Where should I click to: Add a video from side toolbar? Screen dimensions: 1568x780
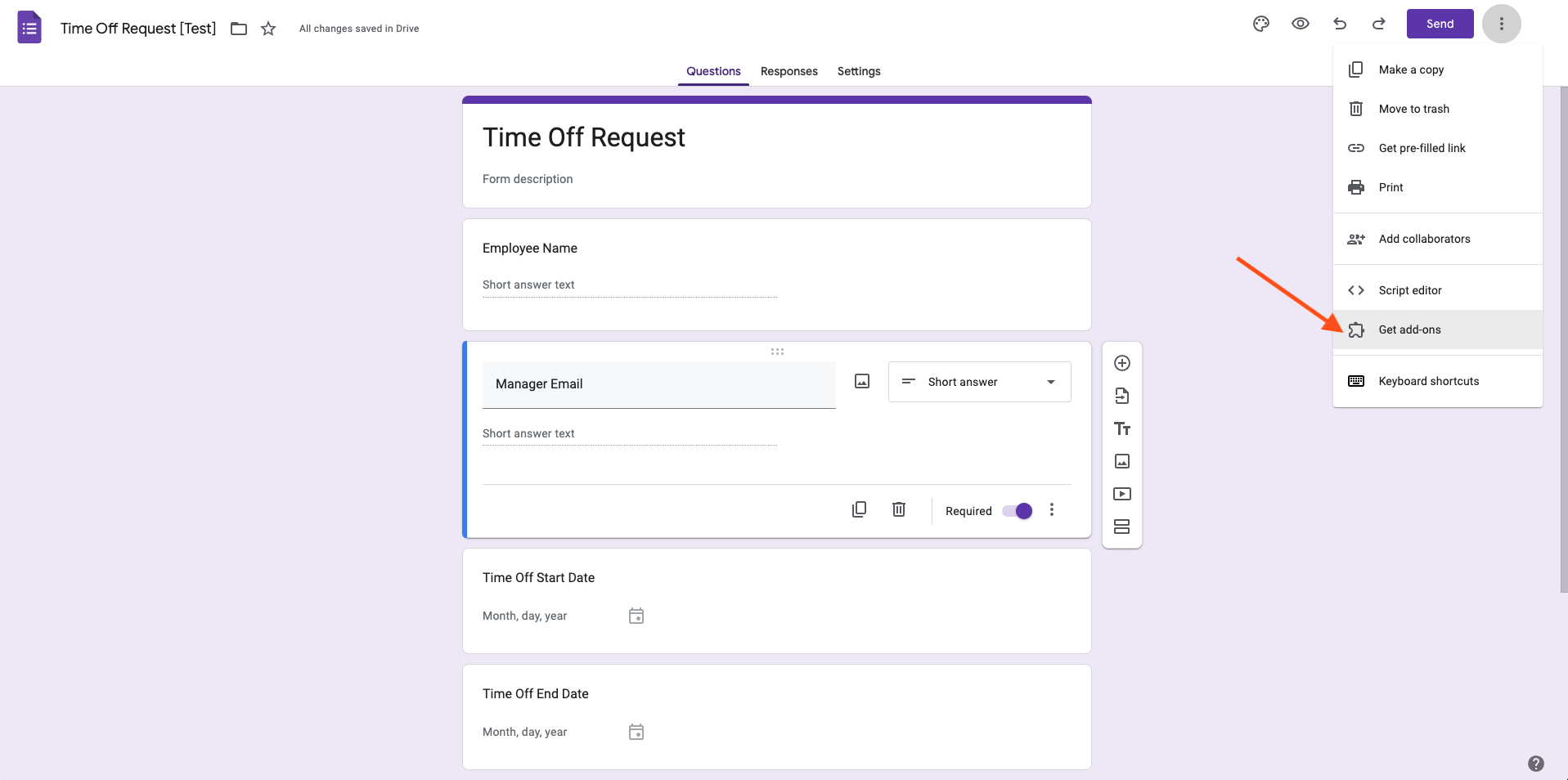coord(1122,494)
